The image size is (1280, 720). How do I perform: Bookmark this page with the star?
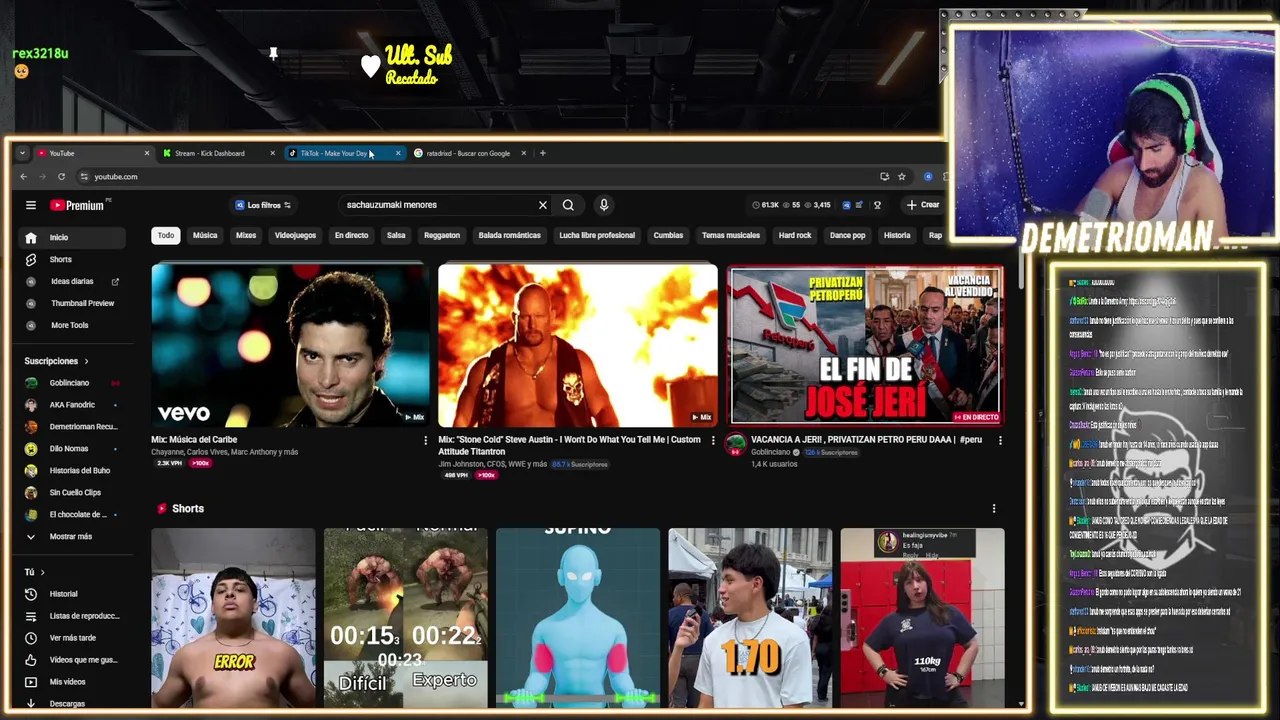point(902,177)
